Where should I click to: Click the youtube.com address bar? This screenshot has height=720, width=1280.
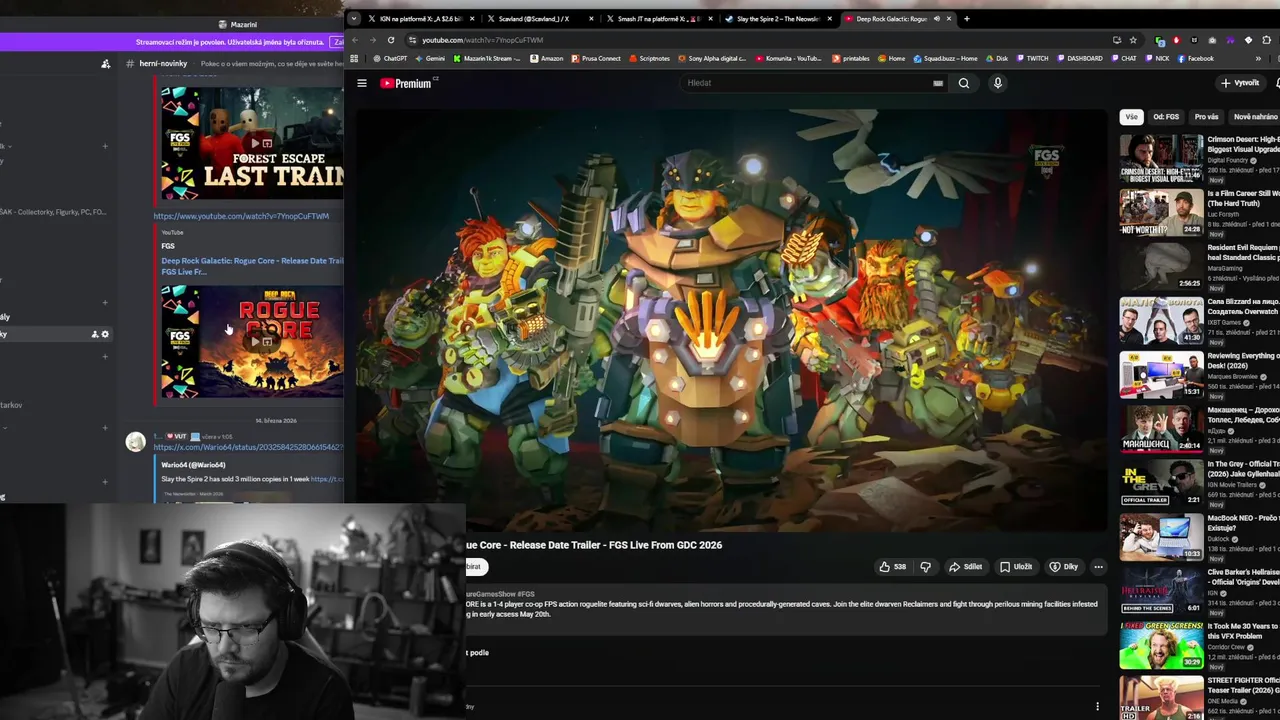760,40
